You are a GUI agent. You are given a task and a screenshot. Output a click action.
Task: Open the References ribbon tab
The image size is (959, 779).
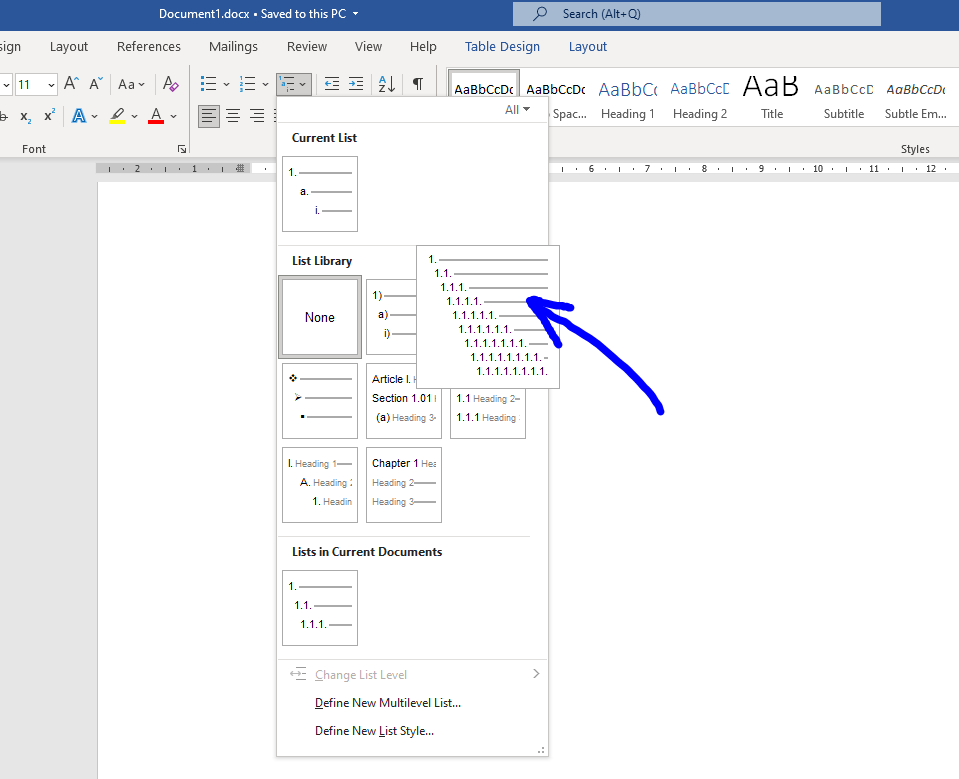tap(149, 46)
